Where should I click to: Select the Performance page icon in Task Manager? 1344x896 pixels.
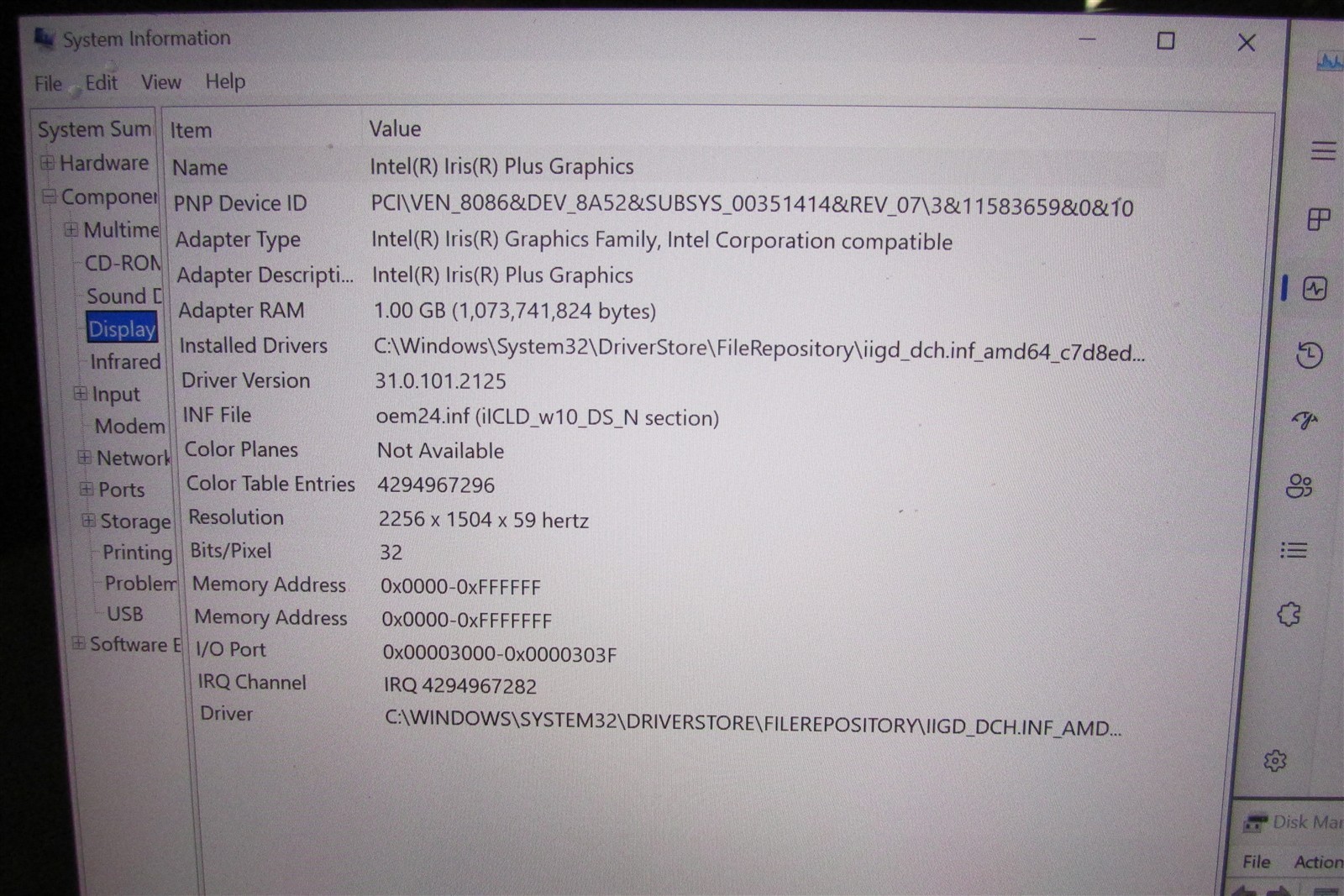pyautogui.click(x=1315, y=289)
